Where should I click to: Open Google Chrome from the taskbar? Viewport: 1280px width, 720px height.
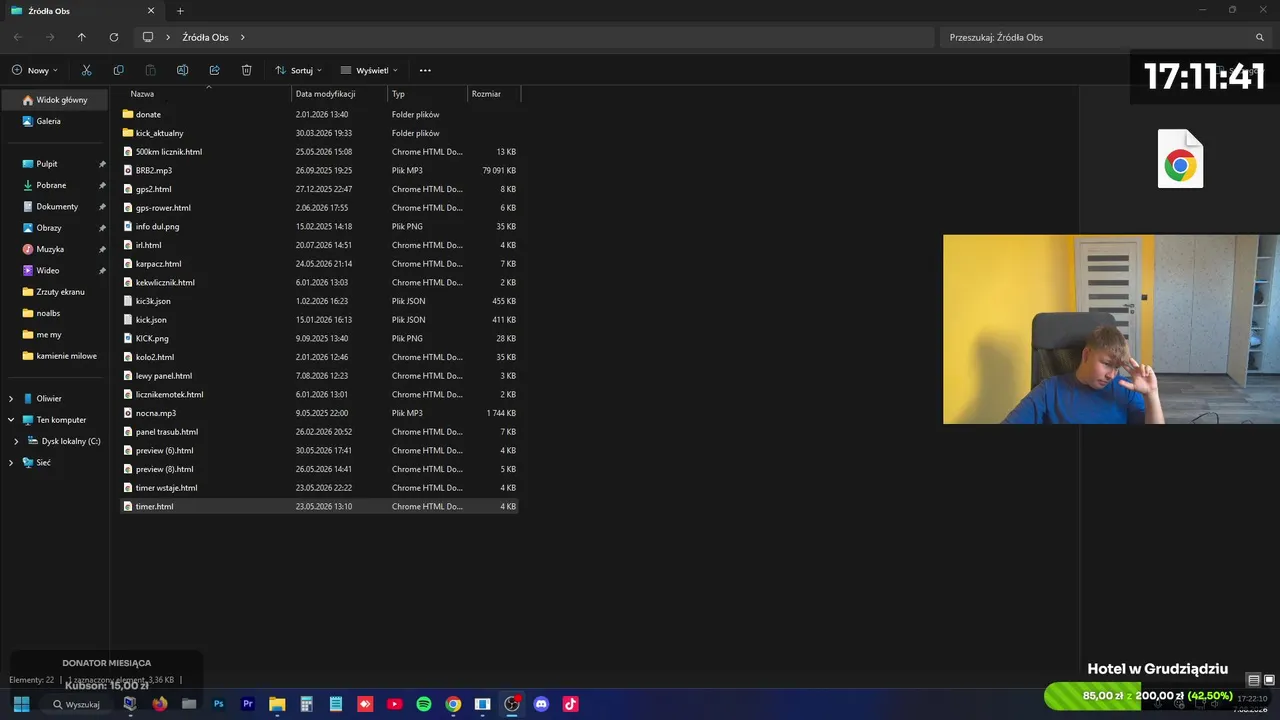click(453, 704)
